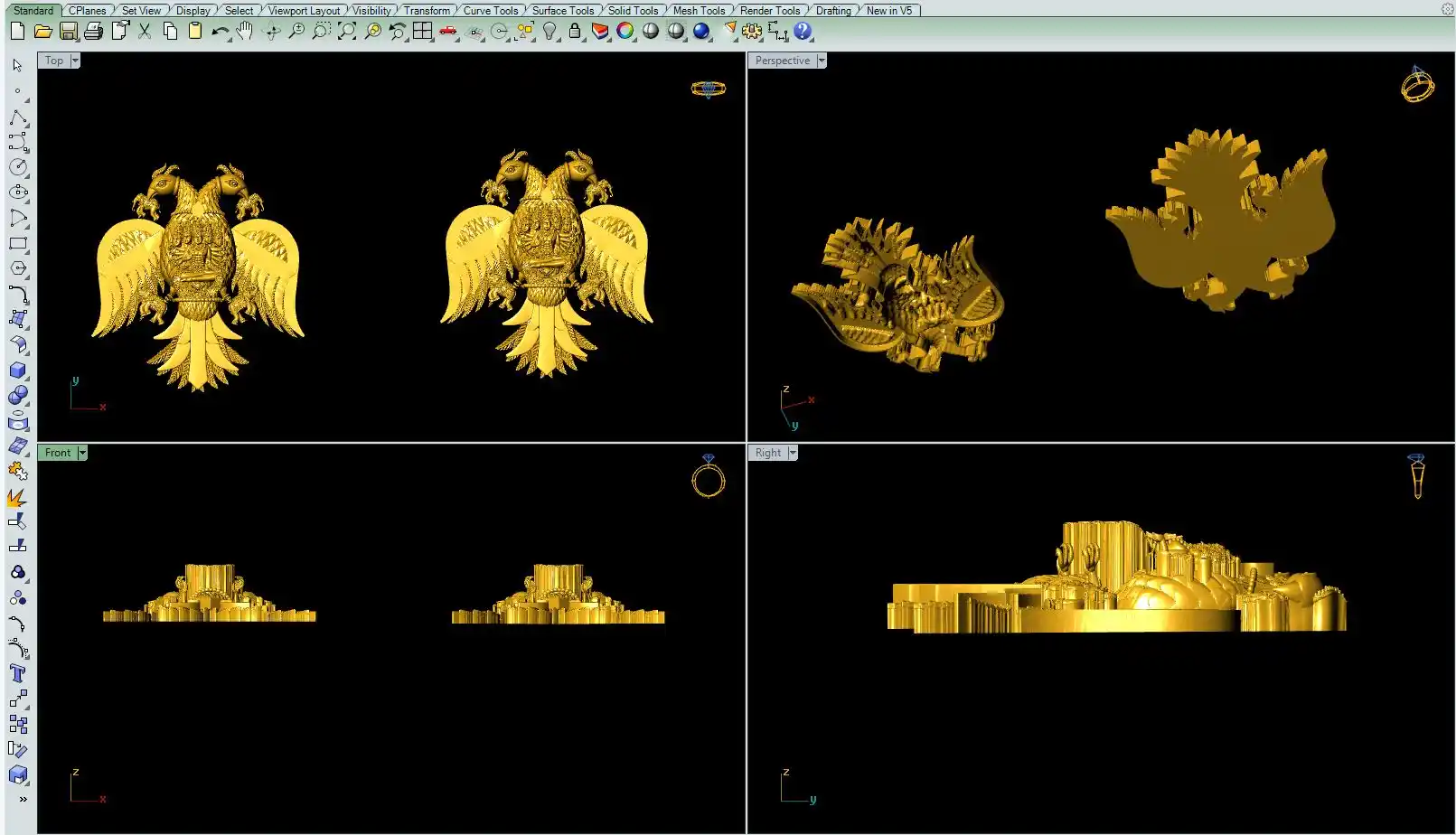Toggle the light bulb hide/show icon
This screenshot has height=835, width=1456.
[x=550, y=32]
